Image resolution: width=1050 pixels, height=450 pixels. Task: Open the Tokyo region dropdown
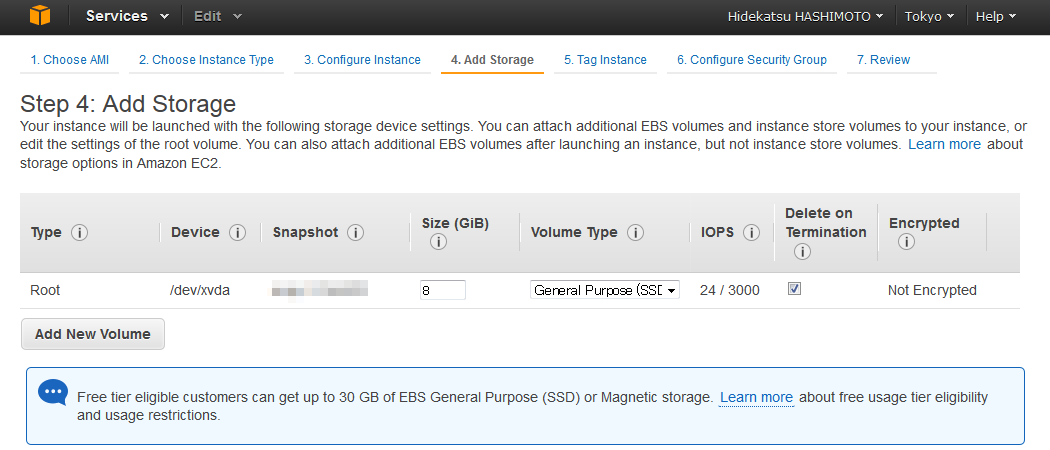[x=929, y=17]
